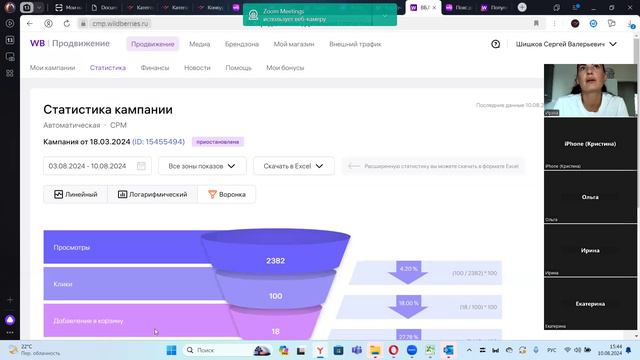
Task: Open a new browser tab with the plus icon
Action: pos(522,7)
